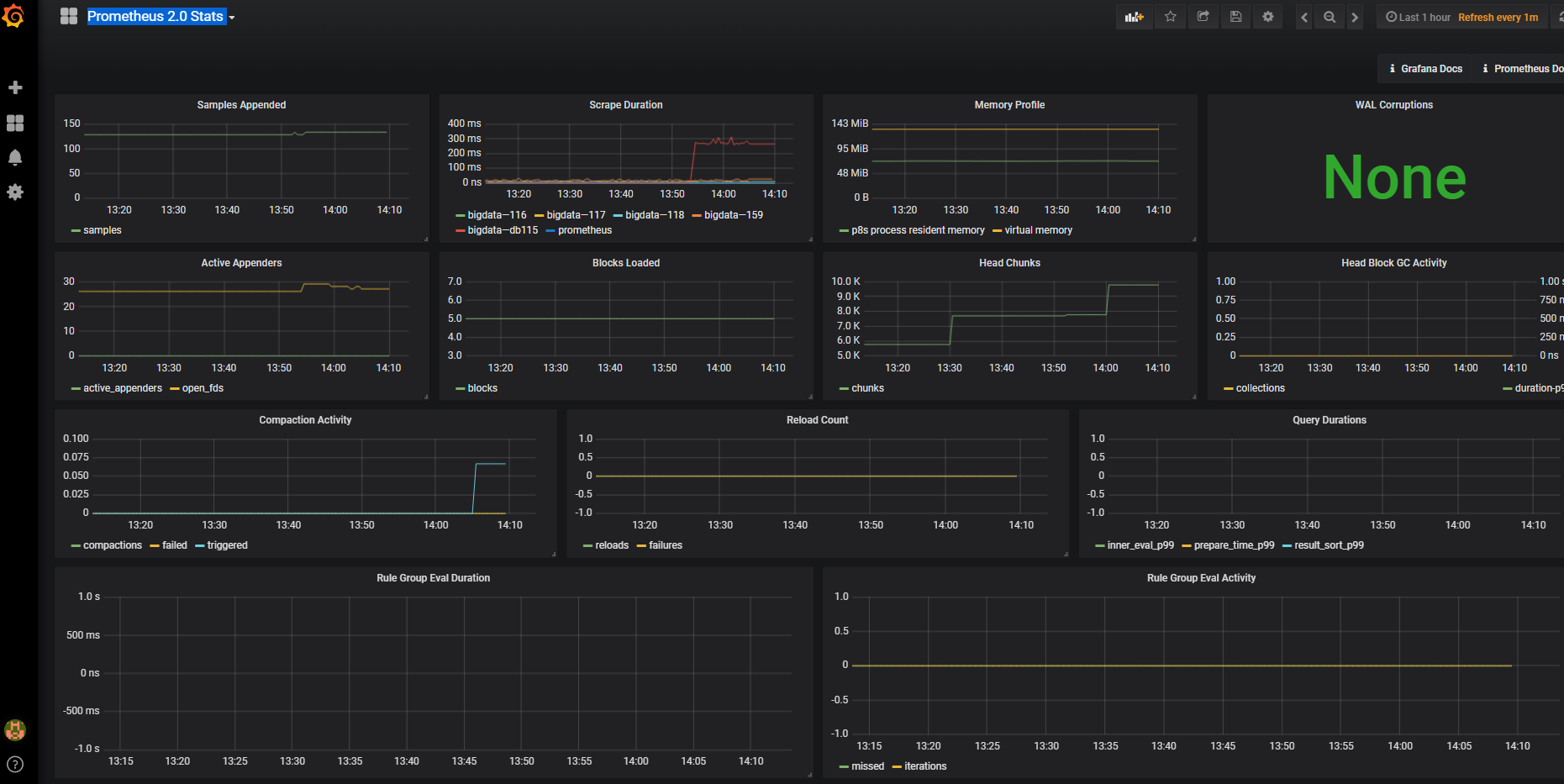Open Scrape Duration panel title menu
The height and width of the screenshot is (784, 1564).
pyautogui.click(x=626, y=105)
